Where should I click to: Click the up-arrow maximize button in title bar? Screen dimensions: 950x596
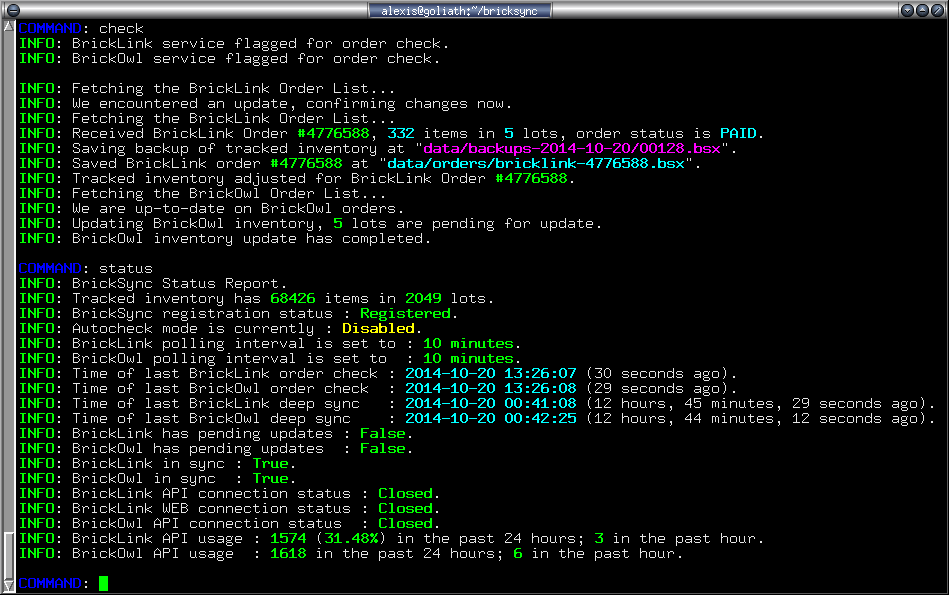923,10
